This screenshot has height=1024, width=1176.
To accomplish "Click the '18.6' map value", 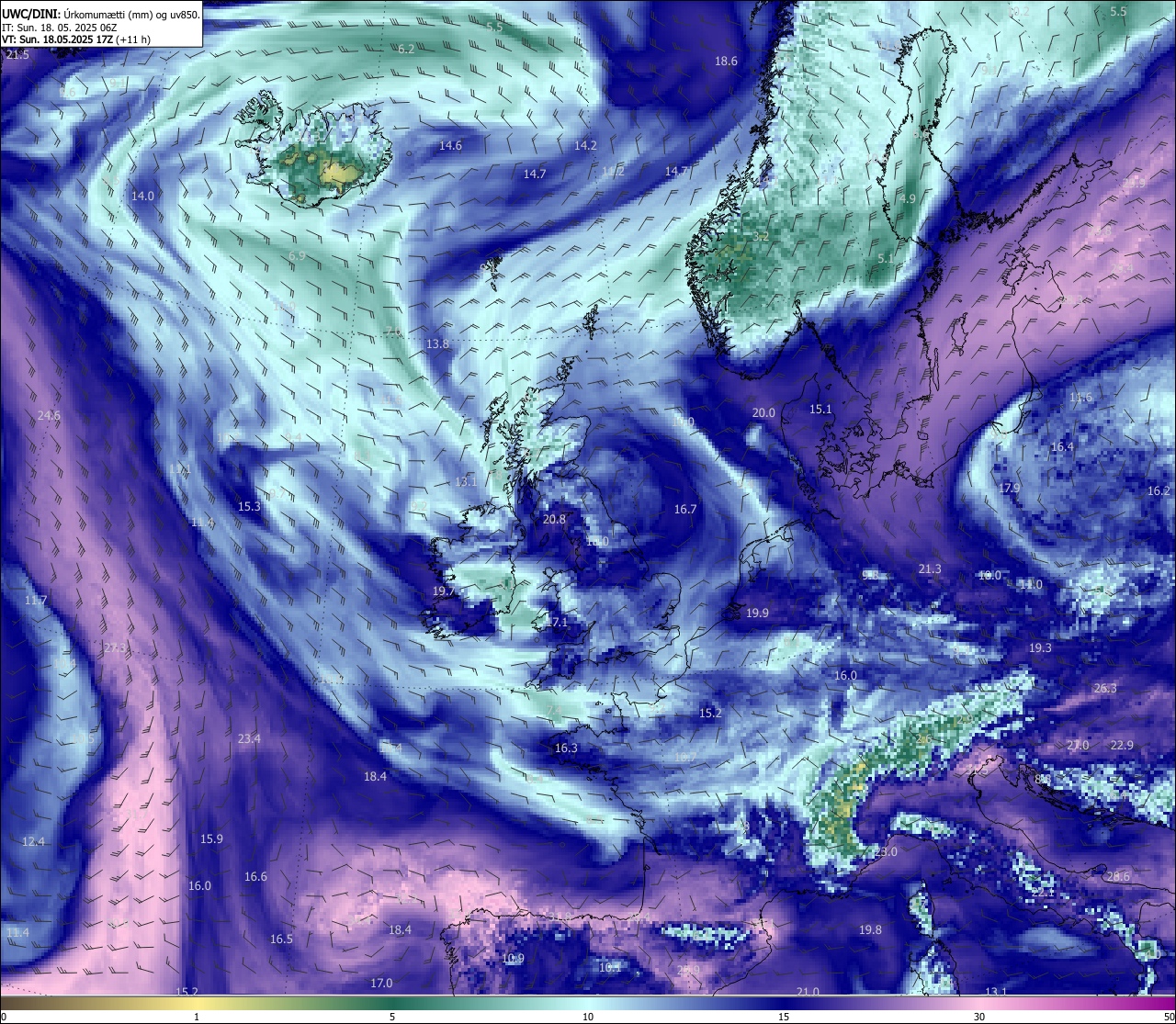I will click(726, 61).
